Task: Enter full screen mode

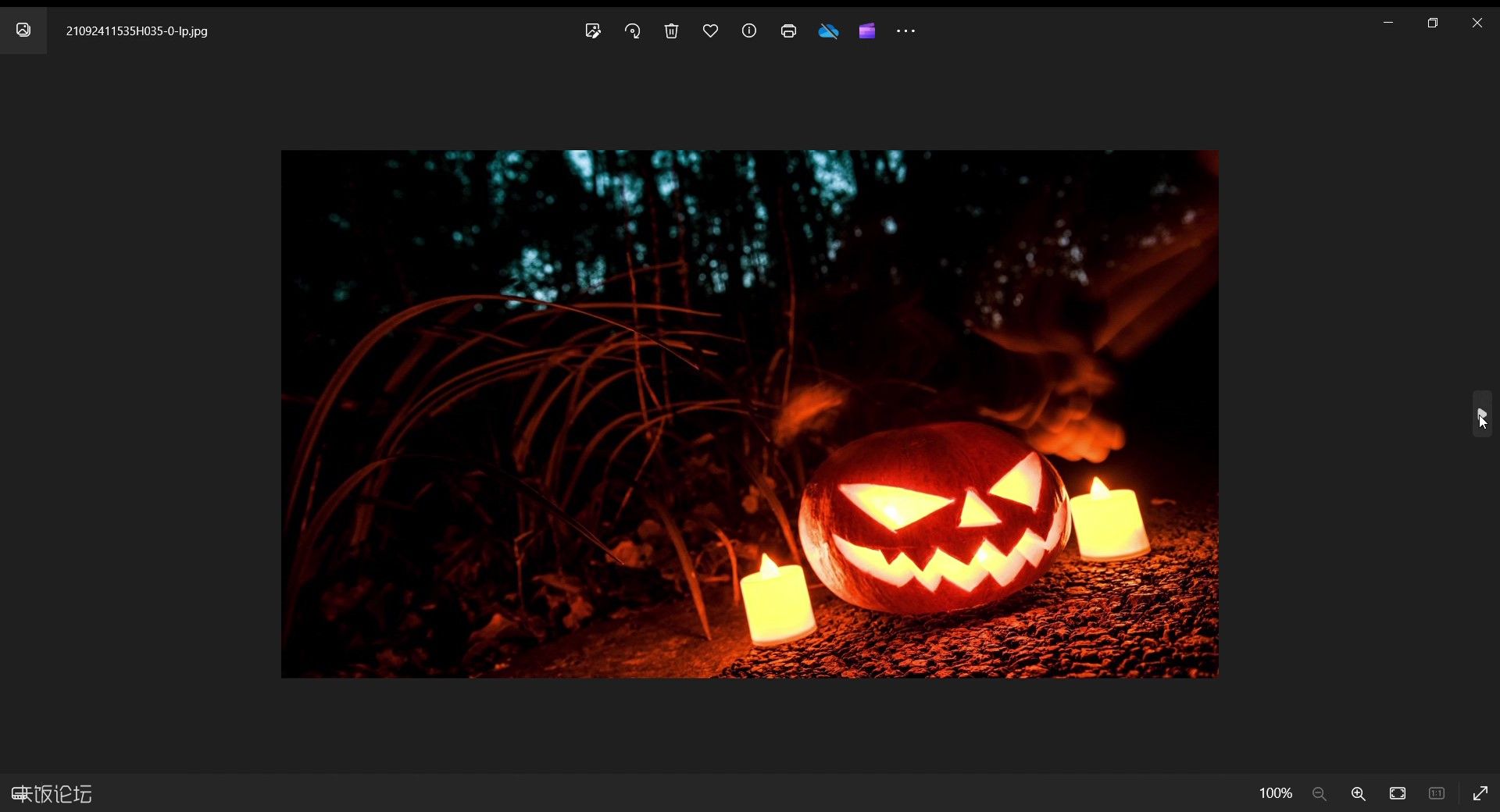Action: click(1480, 793)
